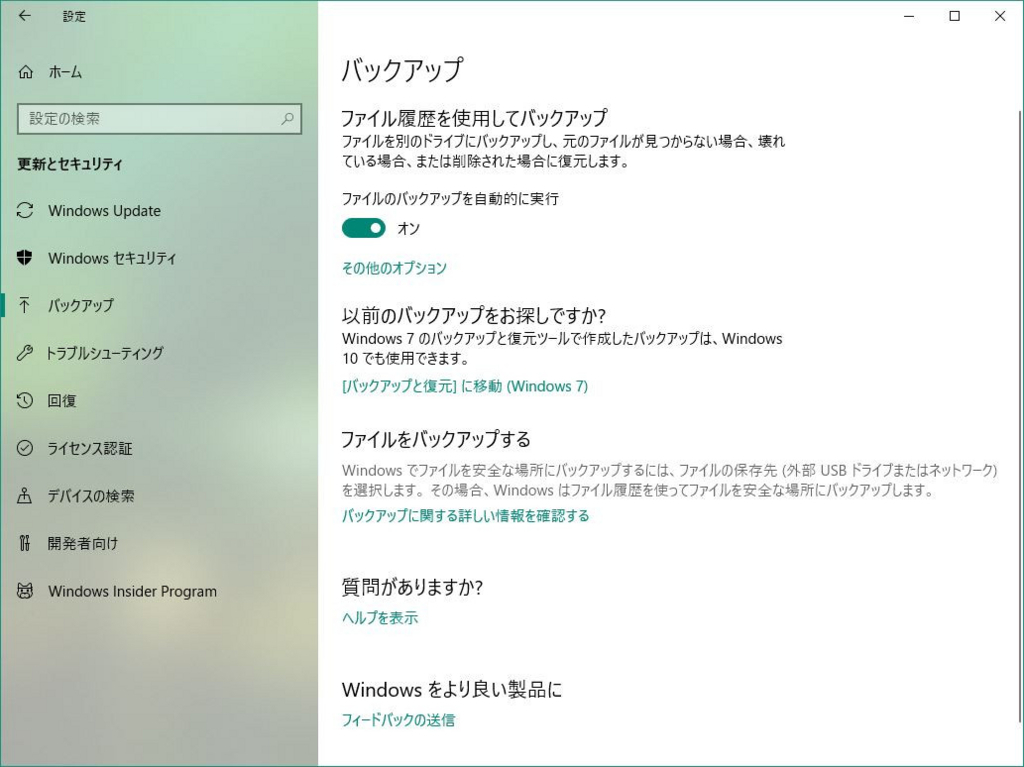Click 更新とセキュリティ section header
Image resolution: width=1024 pixels, height=767 pixels.
70,164
